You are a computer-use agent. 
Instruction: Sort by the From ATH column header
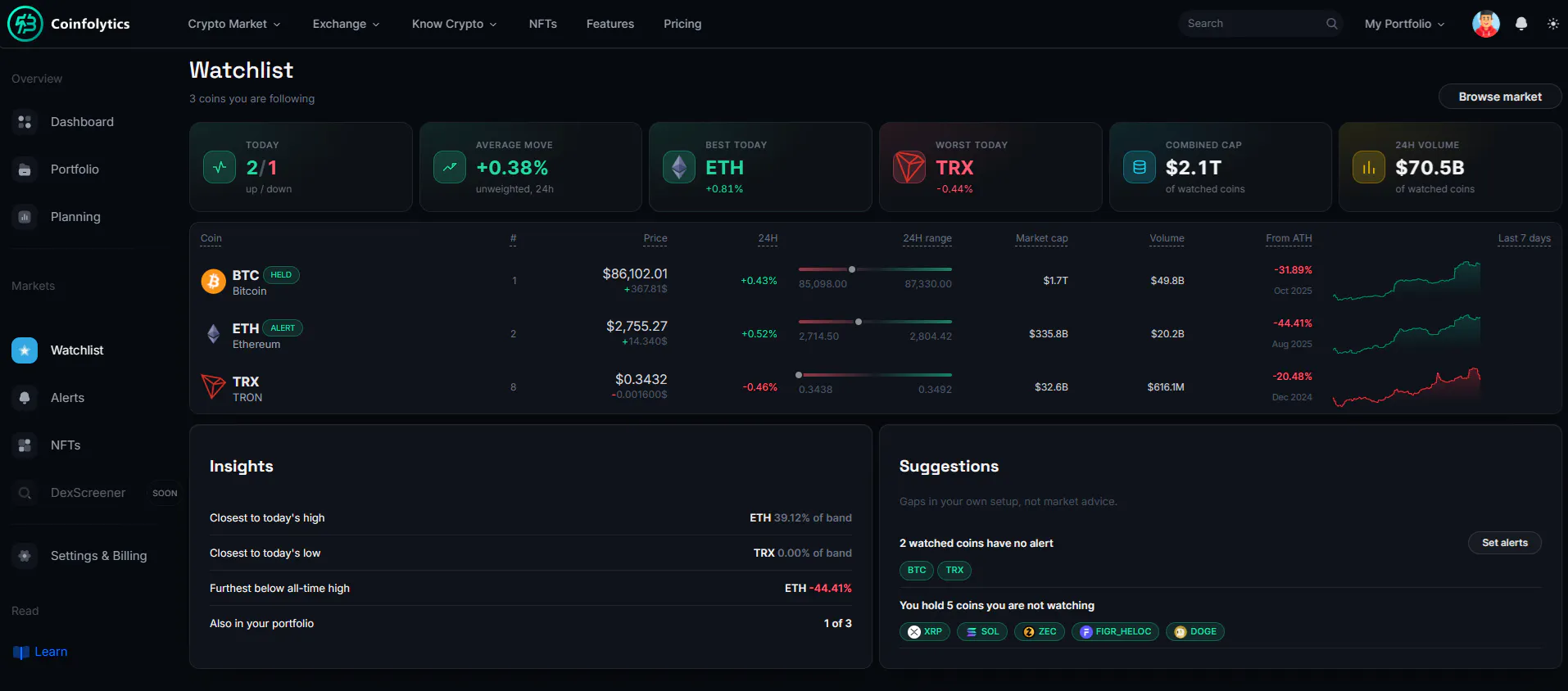1289,239
